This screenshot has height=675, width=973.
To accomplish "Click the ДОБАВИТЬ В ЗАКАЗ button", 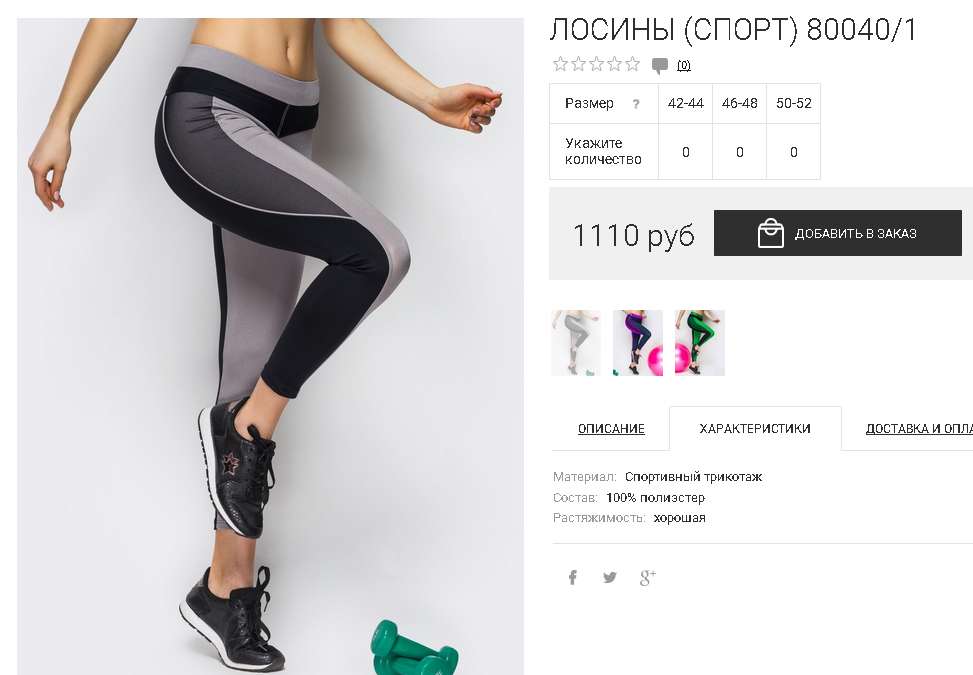I will (838, 233).
